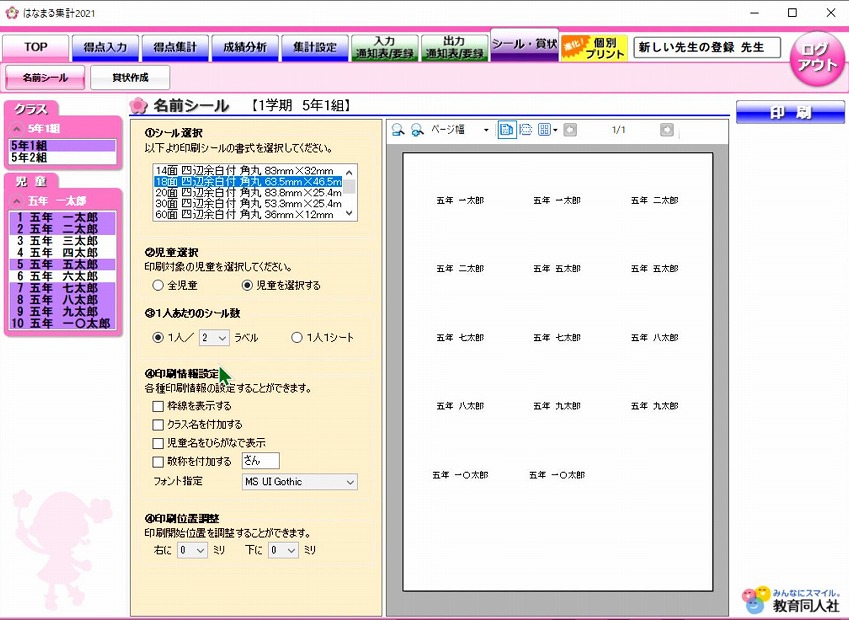Maximize the はなまる集計2021 window
The width and height of the screenshot is (849, 620).
click(792, 13)
